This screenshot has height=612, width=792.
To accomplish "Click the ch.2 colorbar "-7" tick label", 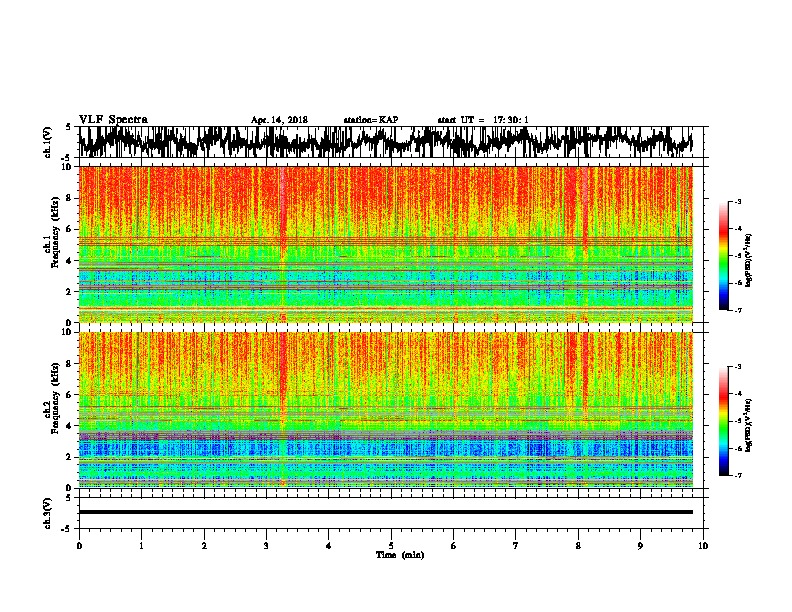I will point(738,476).
